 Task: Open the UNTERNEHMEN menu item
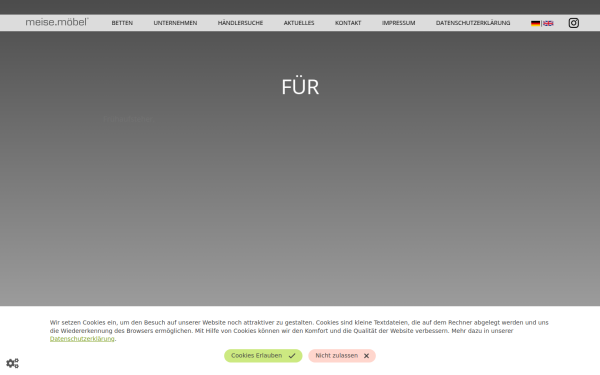pyautogui.click(x=175, y=23)
